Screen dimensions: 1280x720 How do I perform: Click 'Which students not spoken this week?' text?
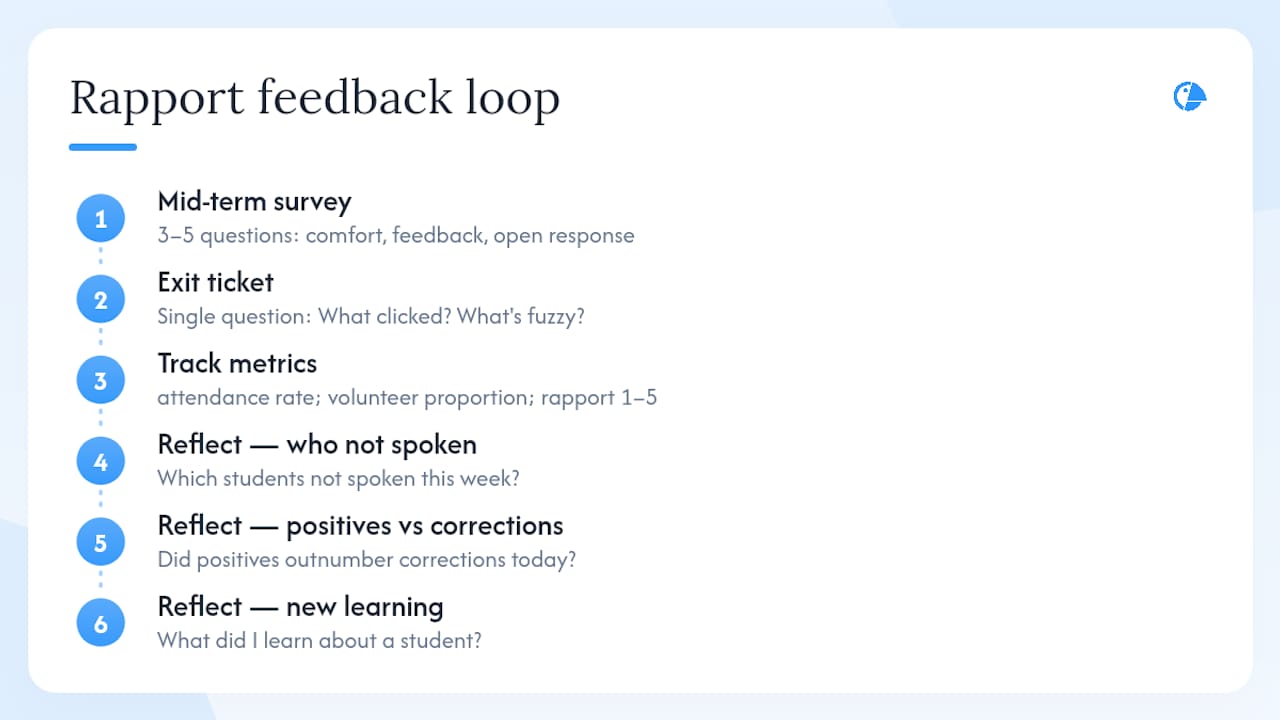[x=338, y=479]
